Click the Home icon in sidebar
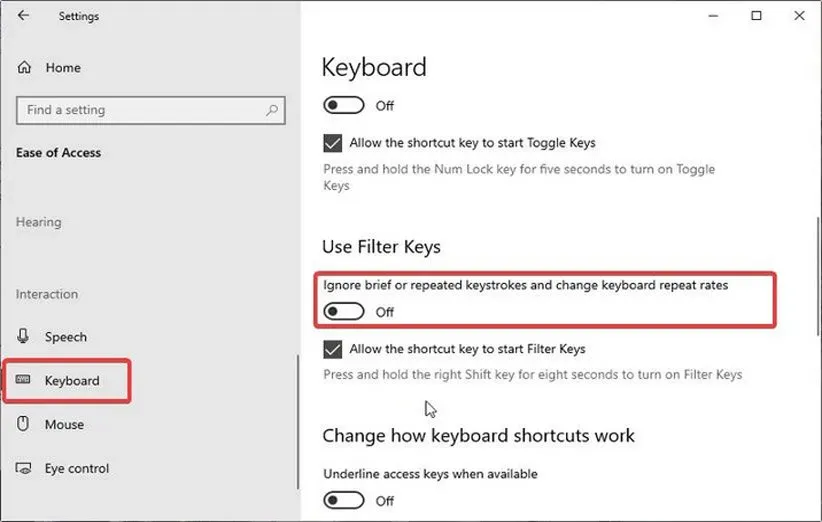 tap(25, 68)
